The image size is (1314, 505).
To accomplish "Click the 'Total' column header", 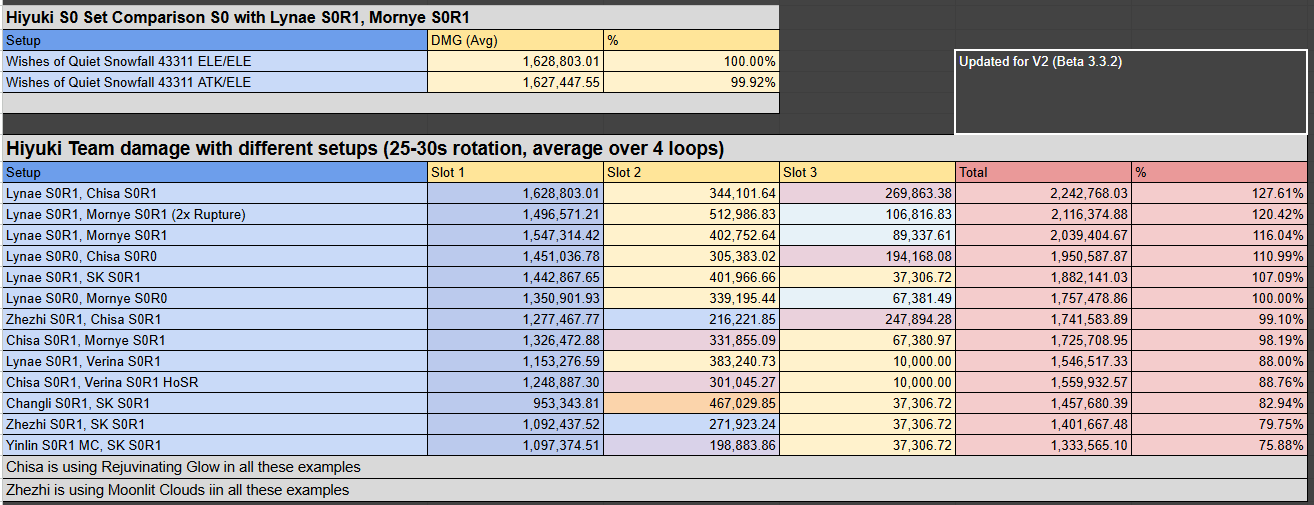I will click(1043, 172).
